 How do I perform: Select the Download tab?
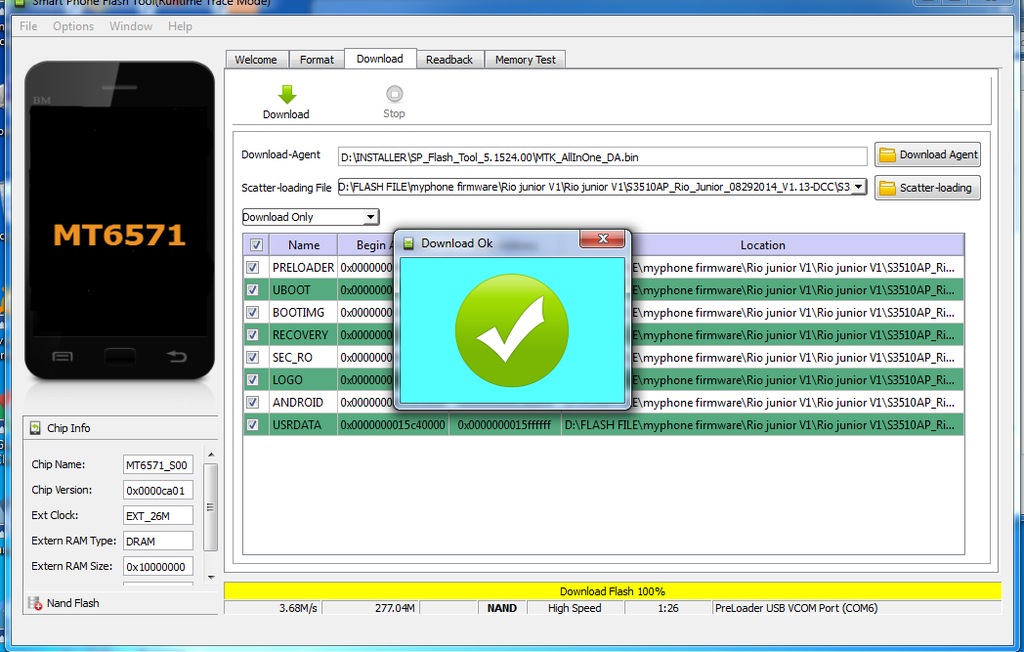pyautogui.click(x=380, y=58)
